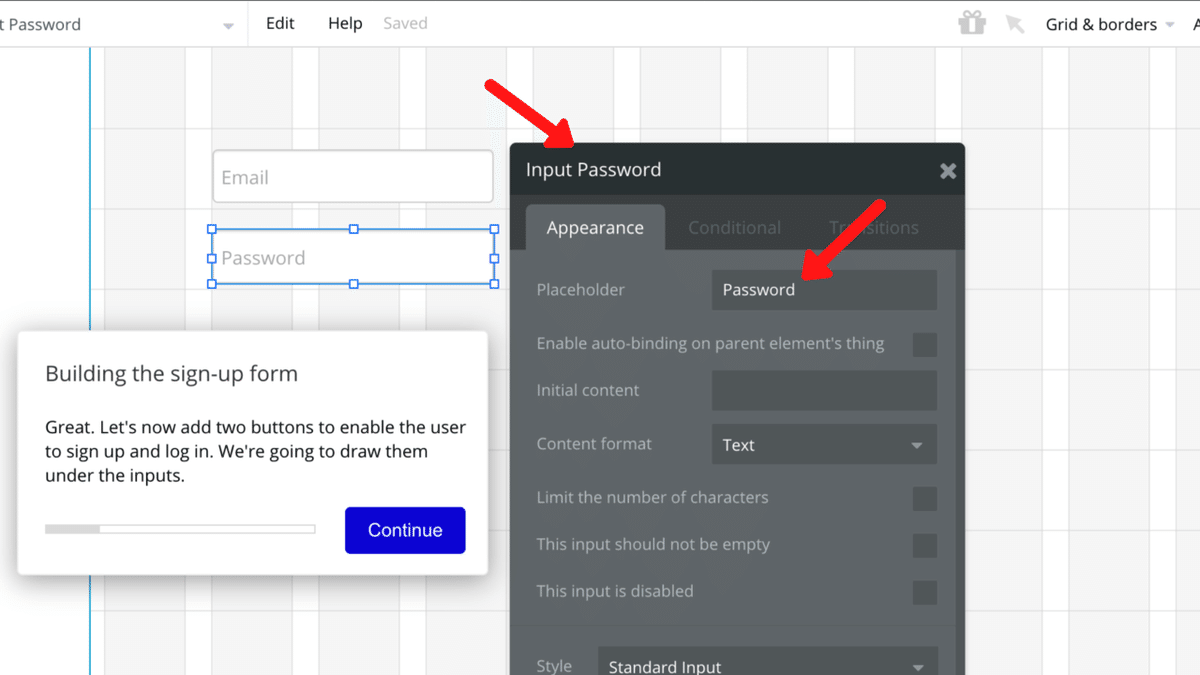This screenshot has width=1200, height=675.
Task: Open the Edit menu
Action: 280,23
